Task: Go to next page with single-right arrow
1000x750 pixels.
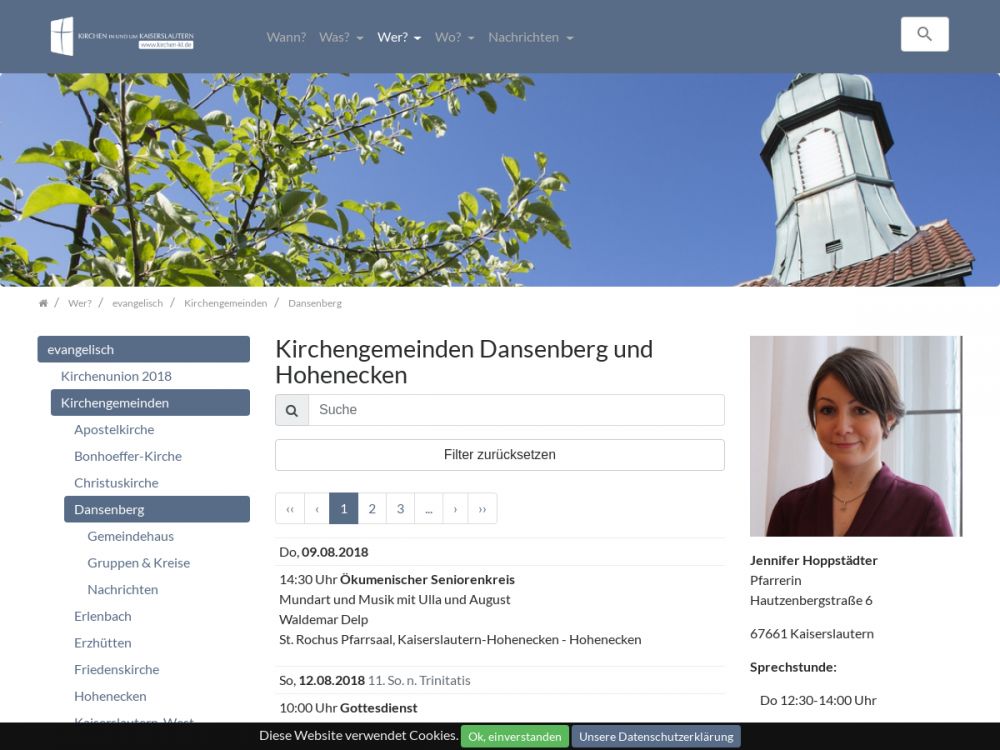Action: 455,509
